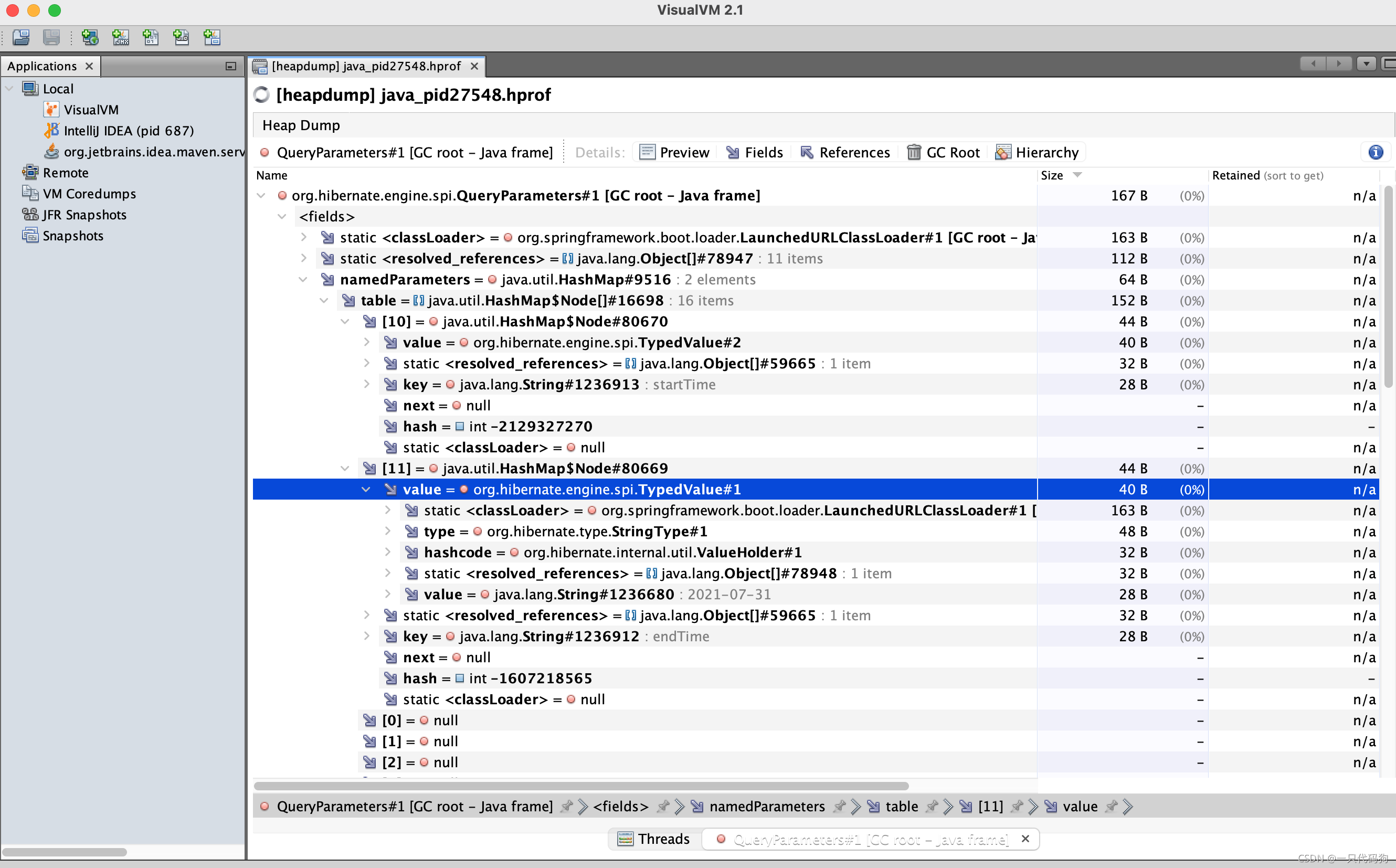Click the Load snapshot folder toolbar icon
Viewport: 1396px width, 868px height.
click(21, 38)
